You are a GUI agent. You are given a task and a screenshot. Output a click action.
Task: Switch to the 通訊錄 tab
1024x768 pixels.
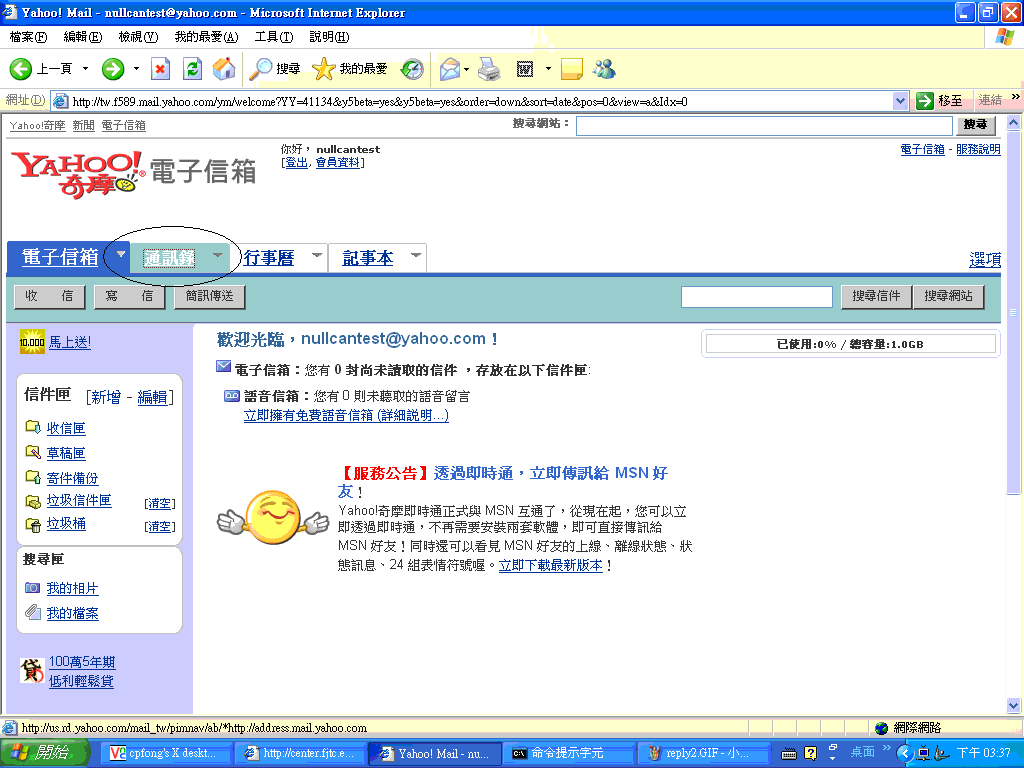pyautogui.click(x=169, y=258)
